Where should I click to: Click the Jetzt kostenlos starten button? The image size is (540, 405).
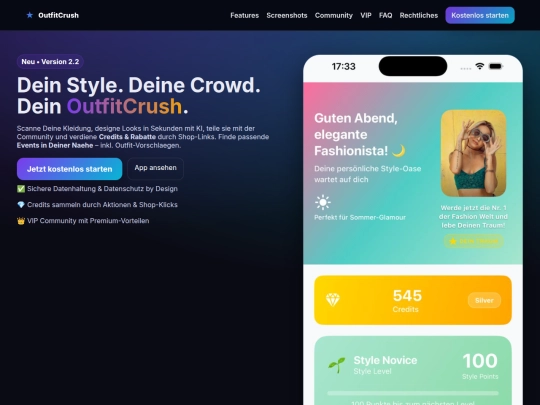[x=70, y=169]
